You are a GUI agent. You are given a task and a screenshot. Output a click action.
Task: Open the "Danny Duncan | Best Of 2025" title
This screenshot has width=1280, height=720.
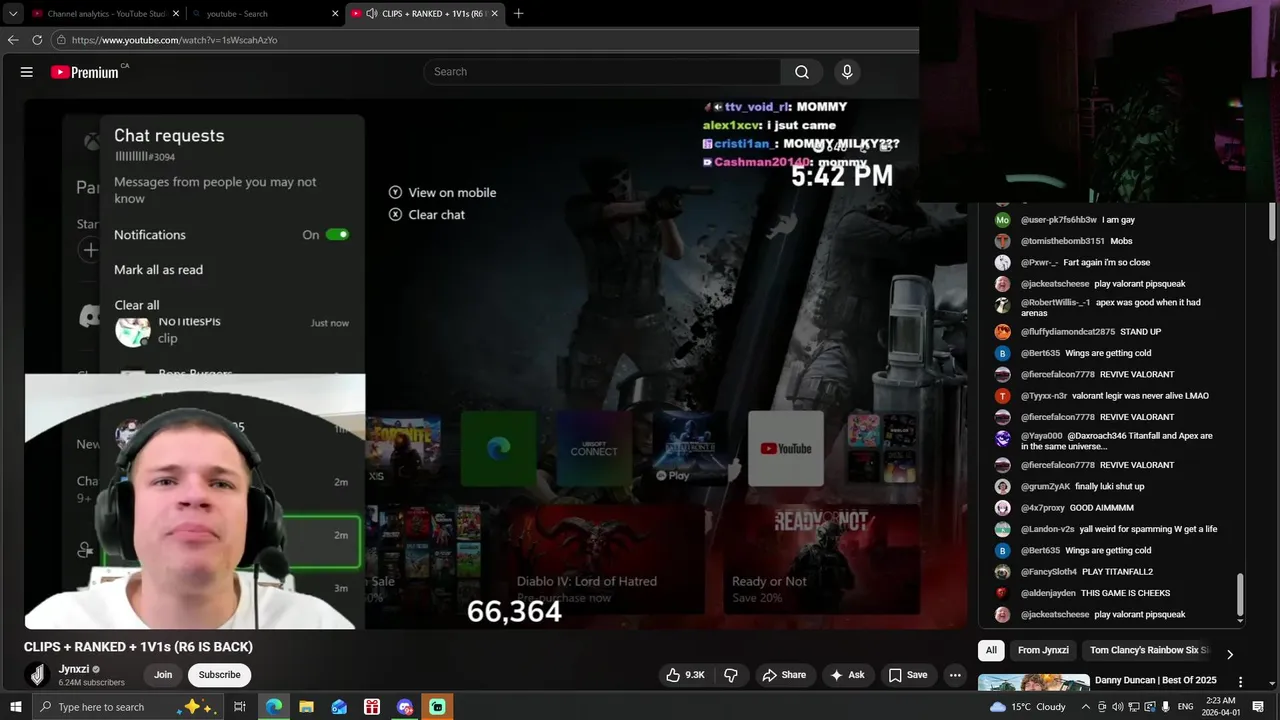point(1155,681)
